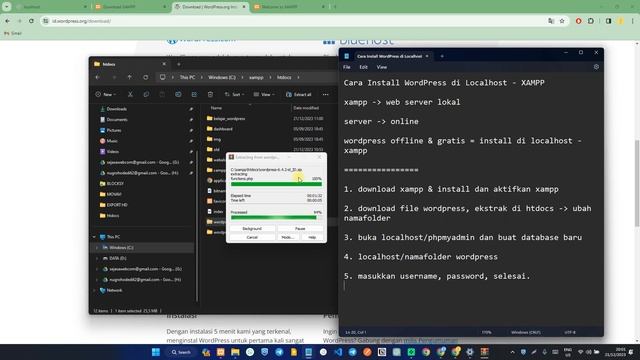The height and width of the screenshot is (360, 640).
Task: Click the Processed total progress bar
Action: click(x=276, y=218)
